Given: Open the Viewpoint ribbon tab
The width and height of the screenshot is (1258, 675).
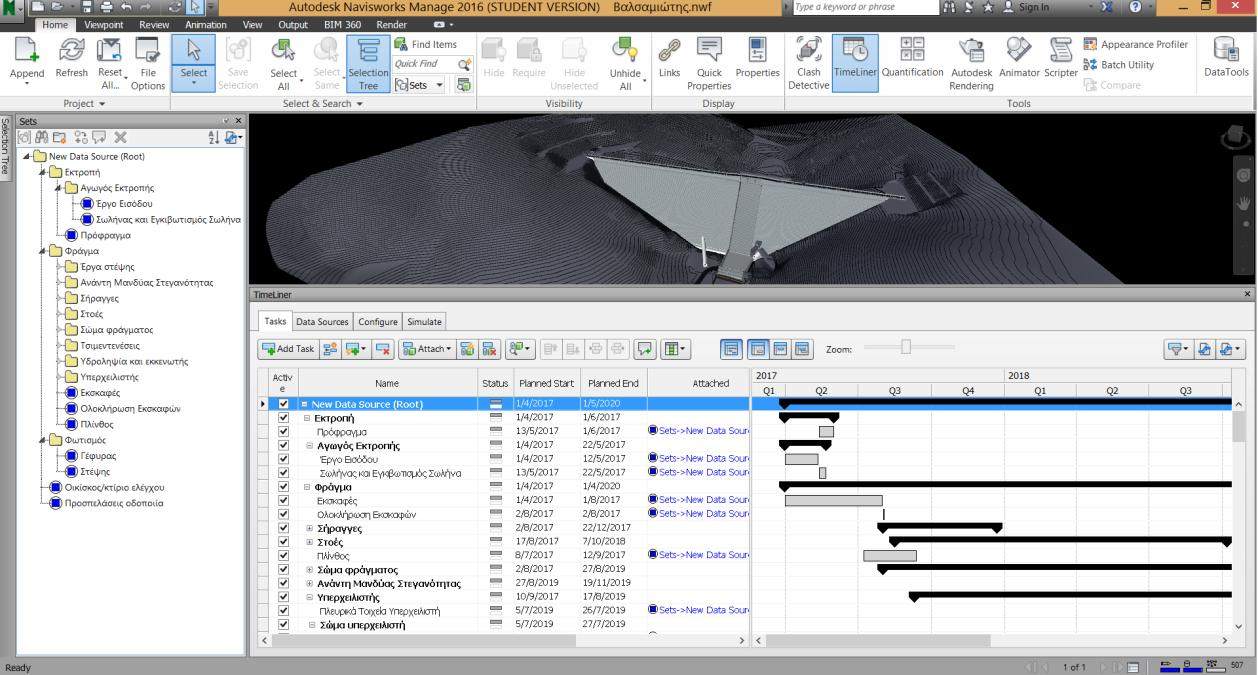Looking at the screenshot, I should pos(104,24).
